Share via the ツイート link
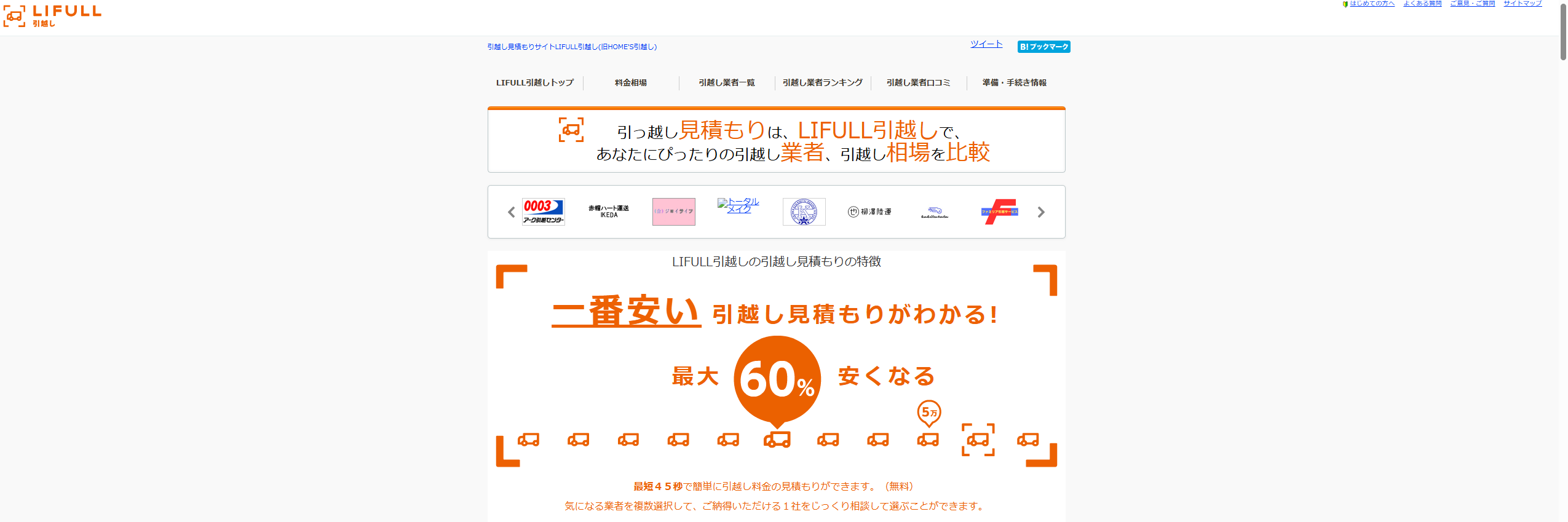 point(986,44)
